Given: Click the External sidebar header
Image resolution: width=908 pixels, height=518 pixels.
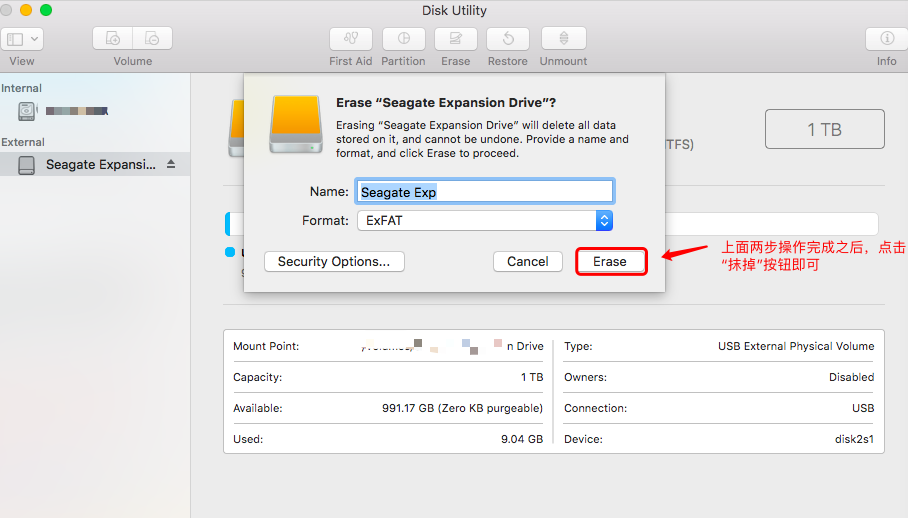Looking at the screenshot, I should click(x=23, y=142).
